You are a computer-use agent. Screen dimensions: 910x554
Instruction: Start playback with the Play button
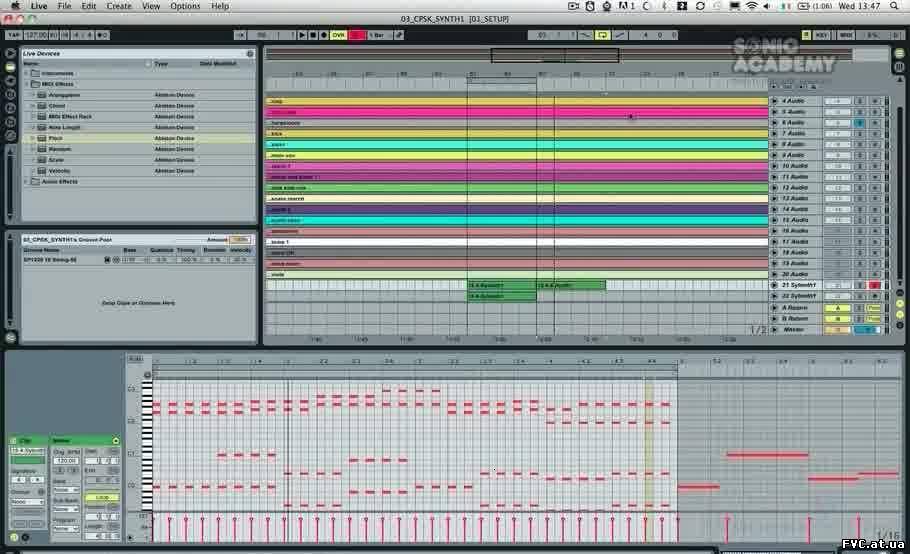302,35
